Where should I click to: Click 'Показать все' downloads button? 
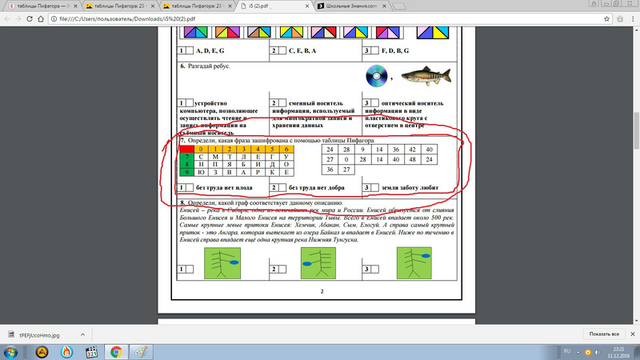point(604,334)
